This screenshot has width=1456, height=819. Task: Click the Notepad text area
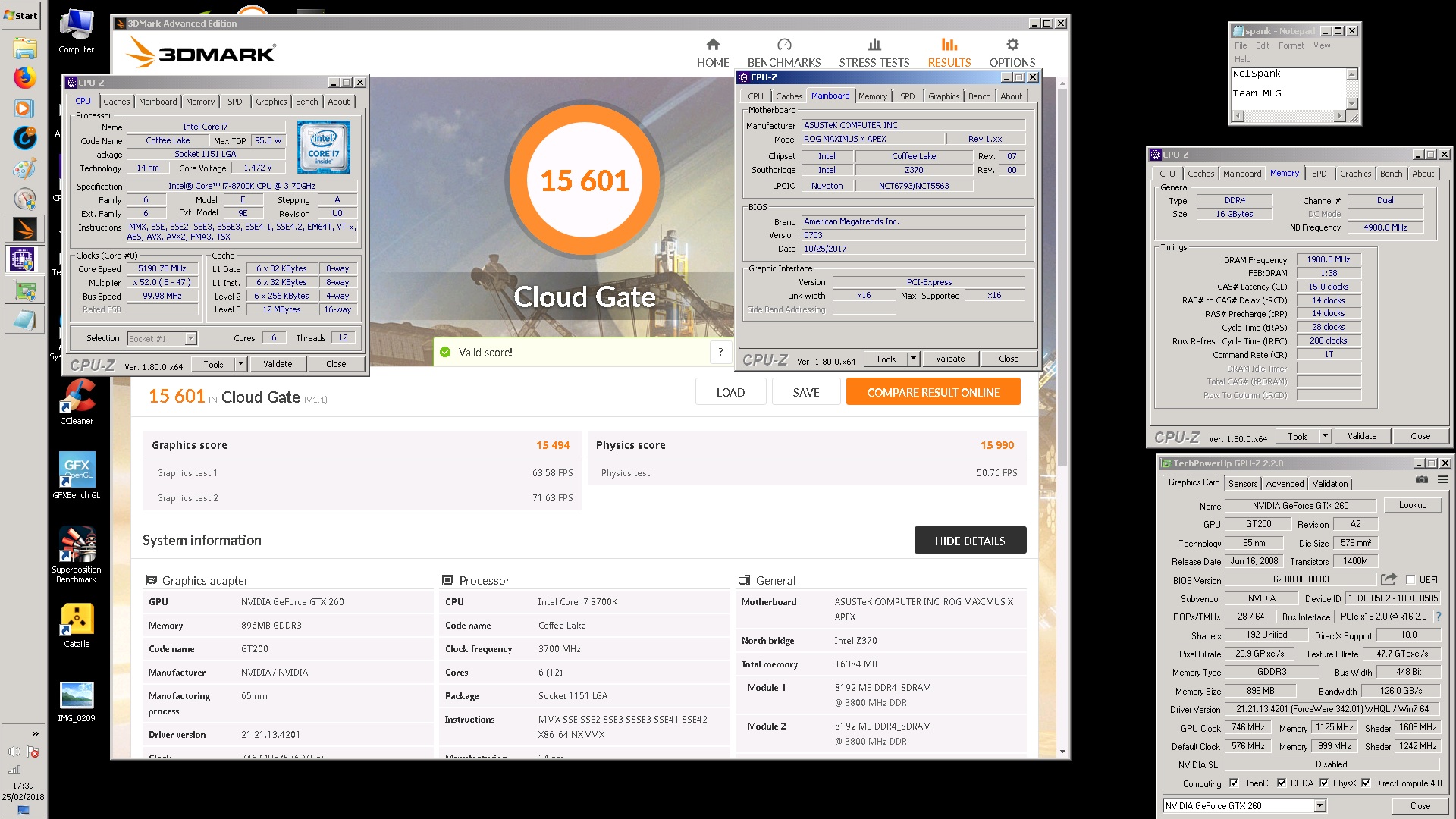click(1288, 89)
